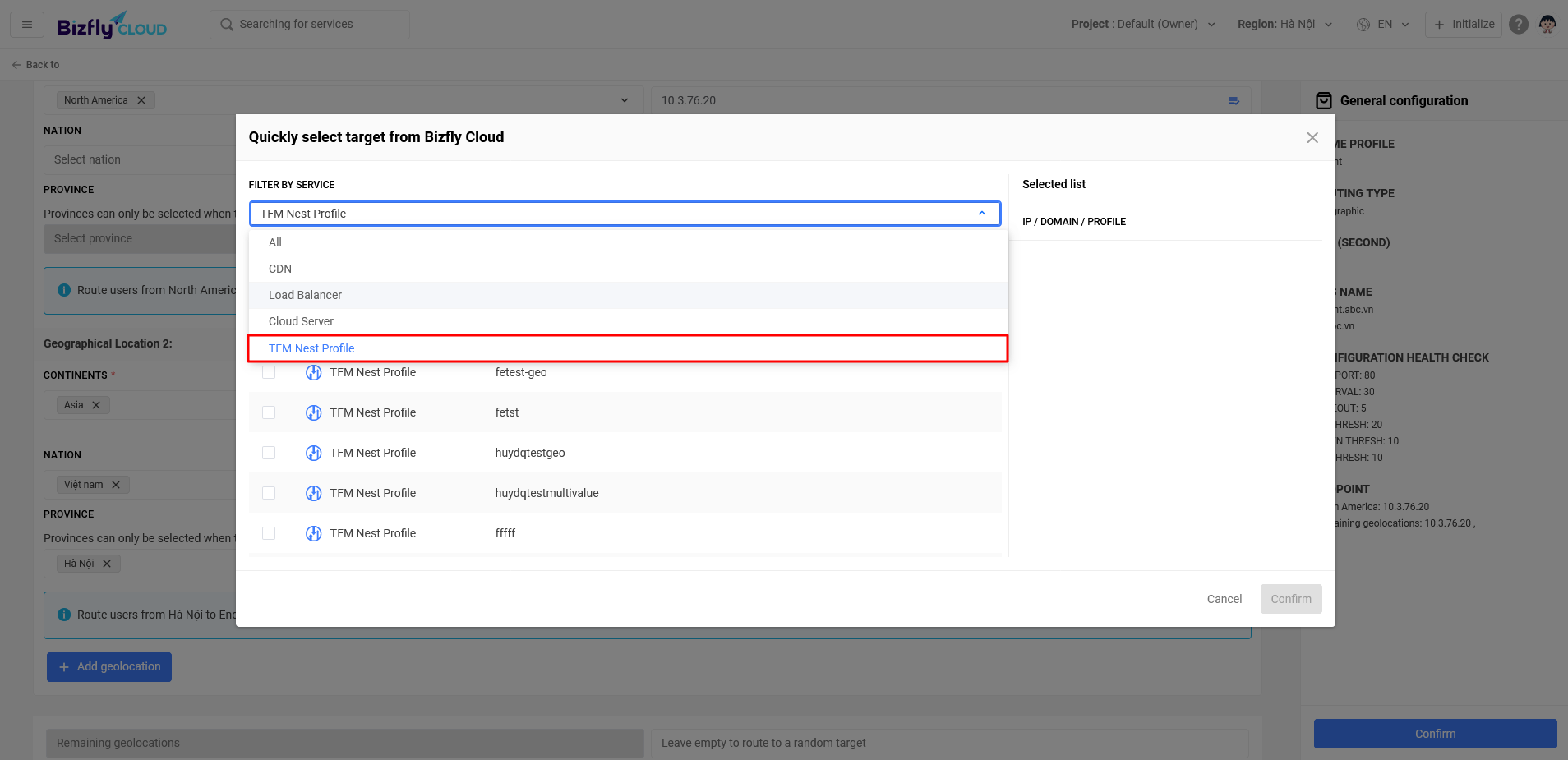Remove the North America tag

click(x=141, y=100)
